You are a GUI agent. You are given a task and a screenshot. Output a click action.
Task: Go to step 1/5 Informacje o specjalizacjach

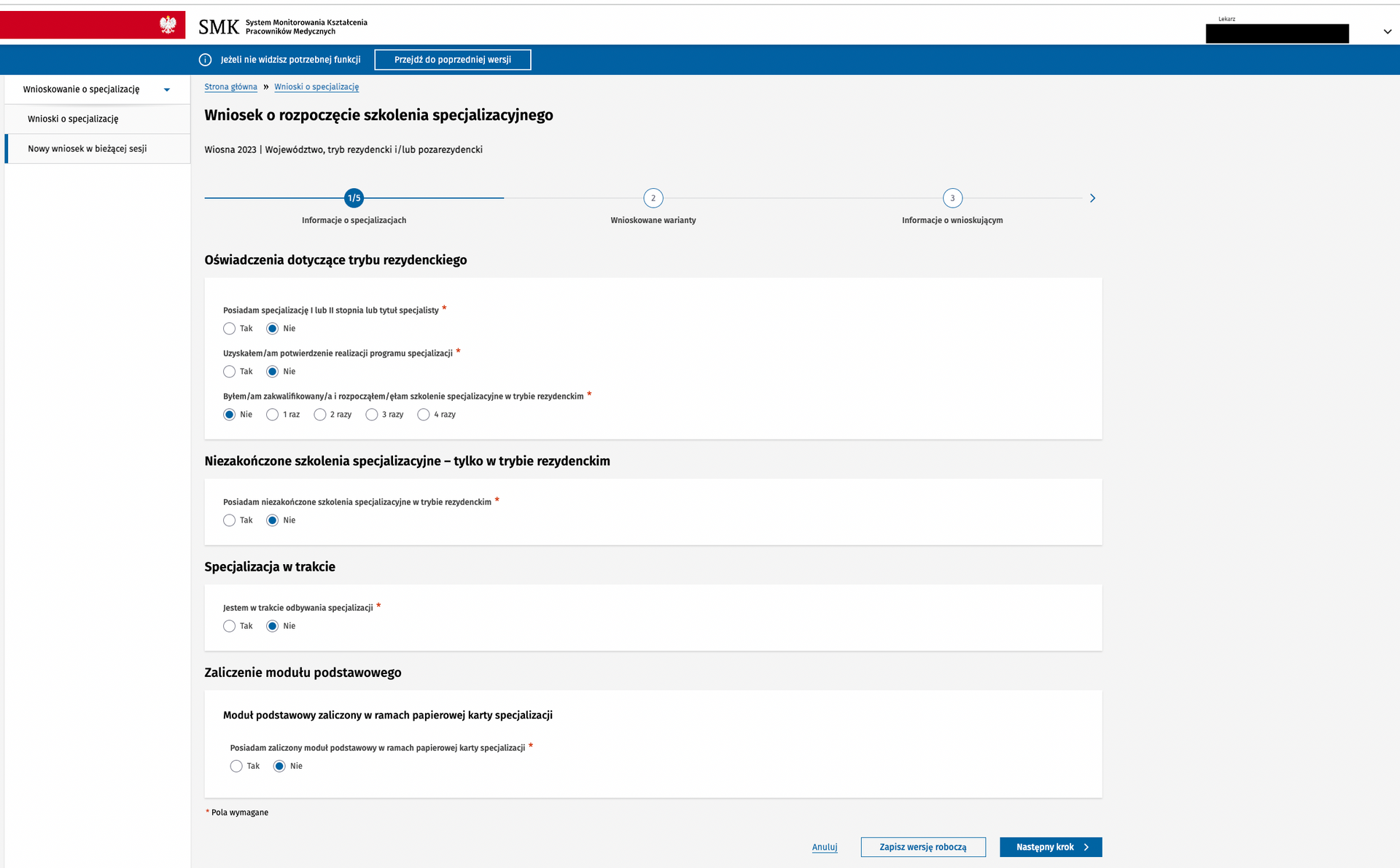click(x=354, y=198)
